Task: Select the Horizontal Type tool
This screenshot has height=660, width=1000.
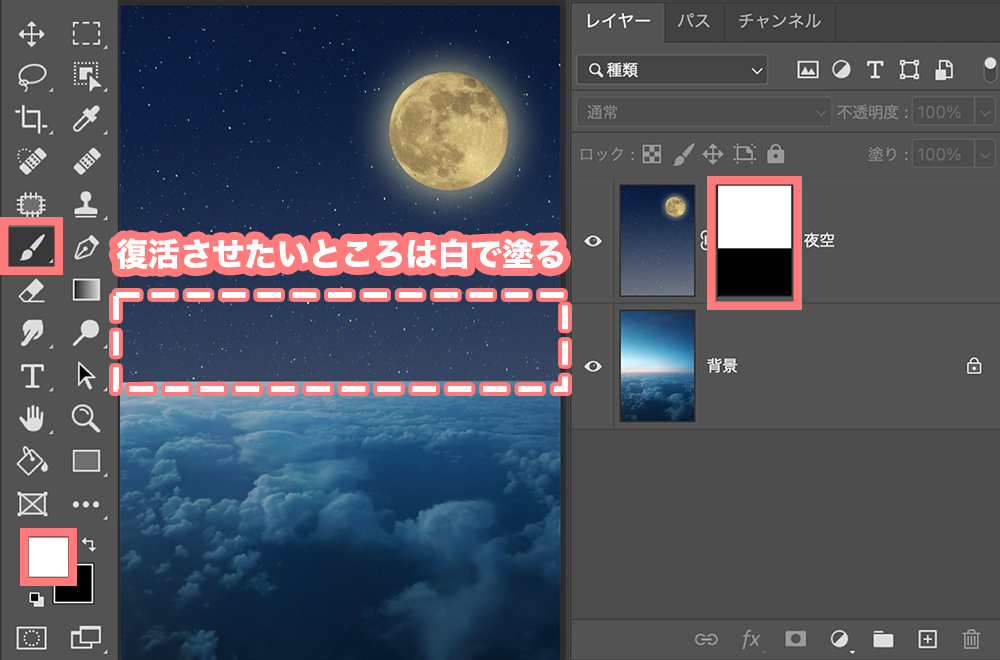Action: 31,376
